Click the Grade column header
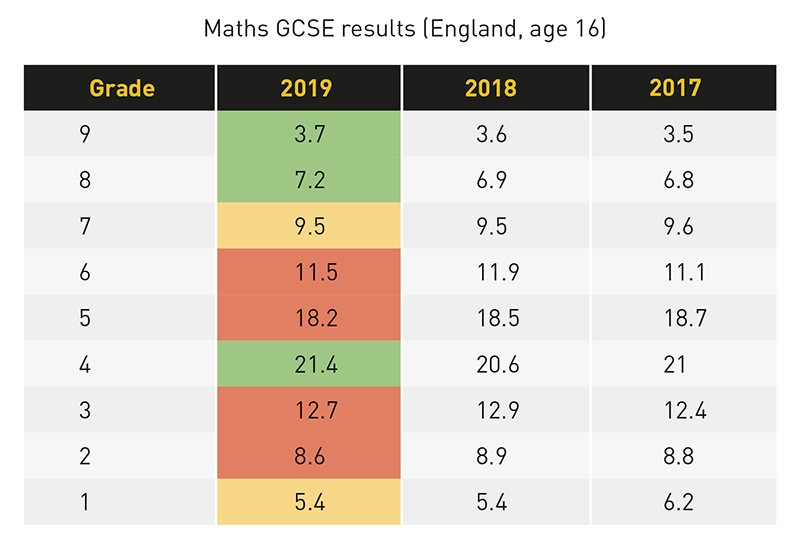 119,88
